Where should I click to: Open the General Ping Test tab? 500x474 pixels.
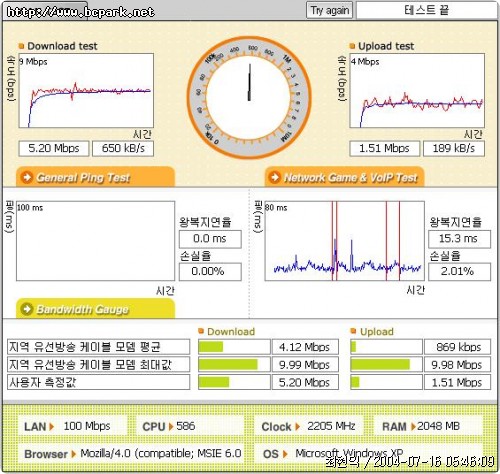point(95,177)
